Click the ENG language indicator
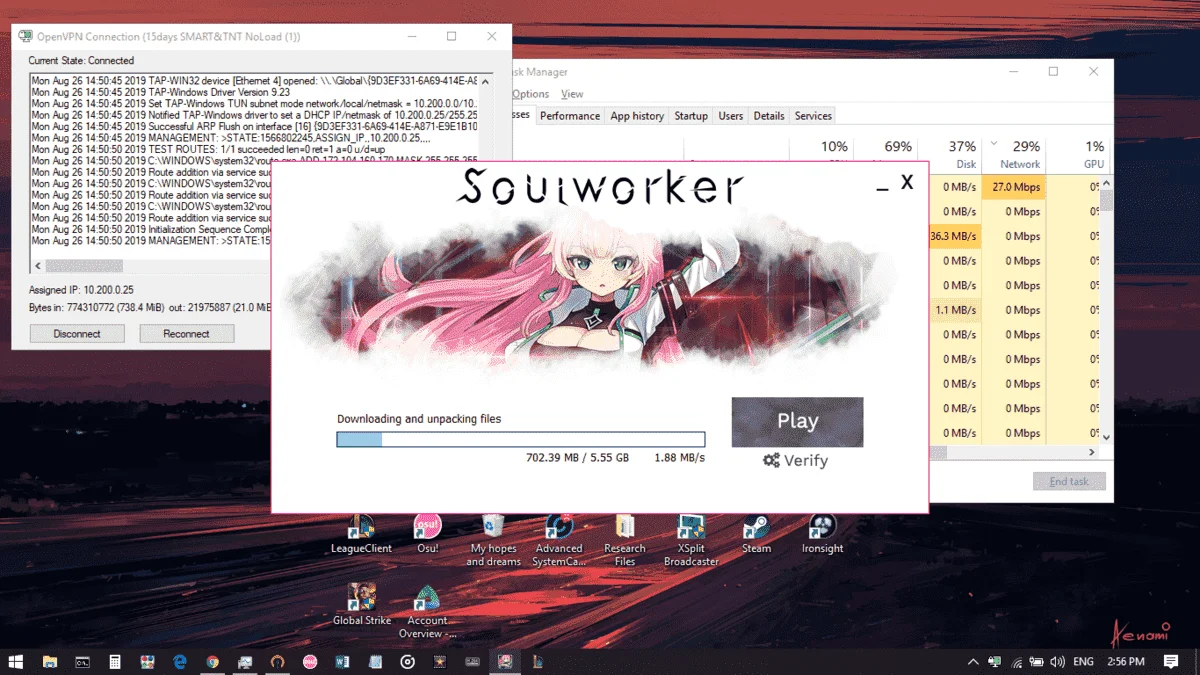 (x=1083, y=661)
